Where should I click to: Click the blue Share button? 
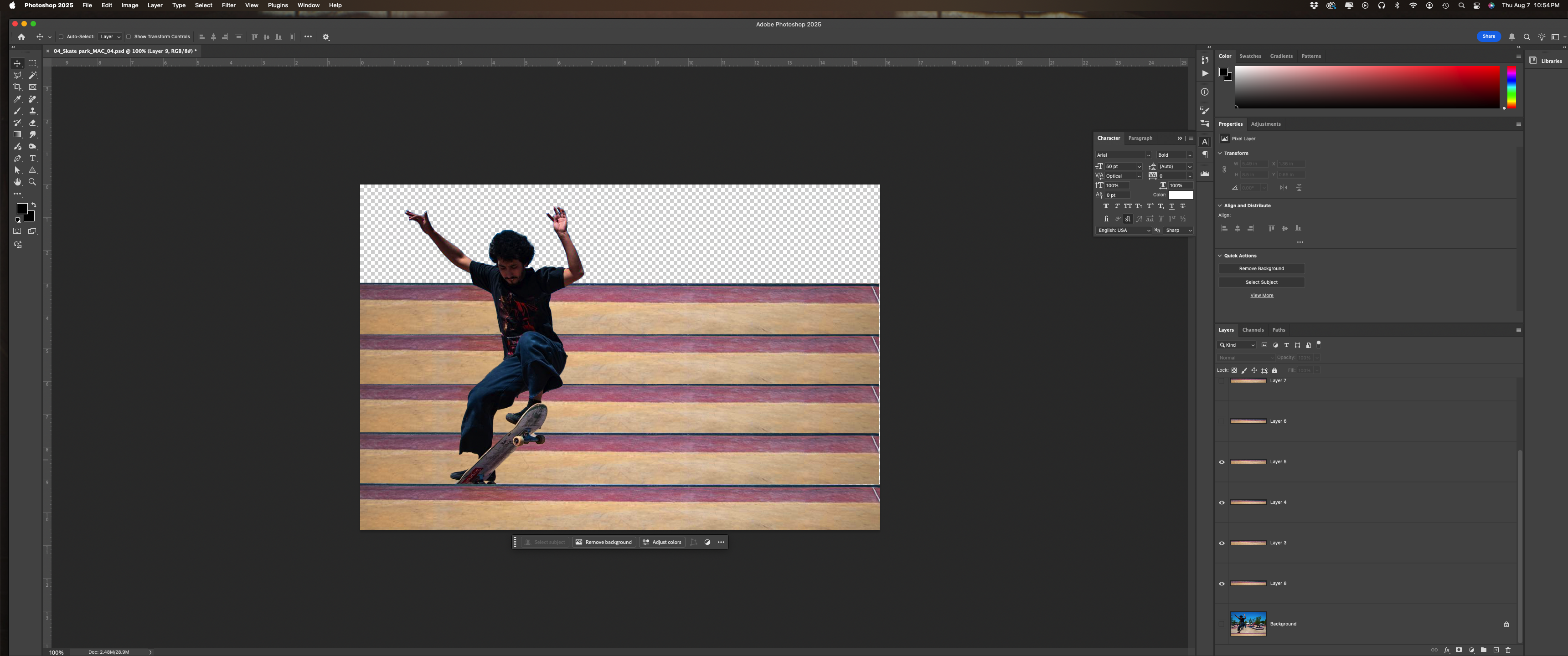[1488, 36]
